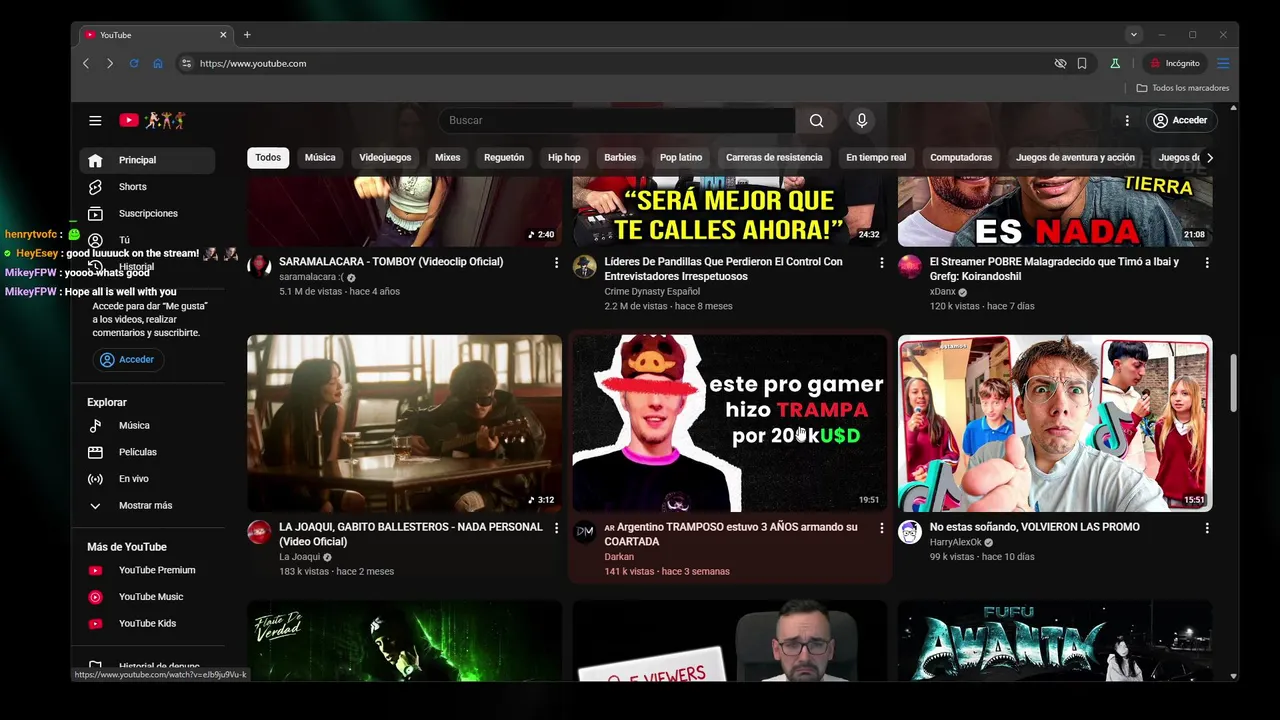Select the En tiempo real chip
The image size is (1280, 720).
pyautogui.click(x=876, y=157)
